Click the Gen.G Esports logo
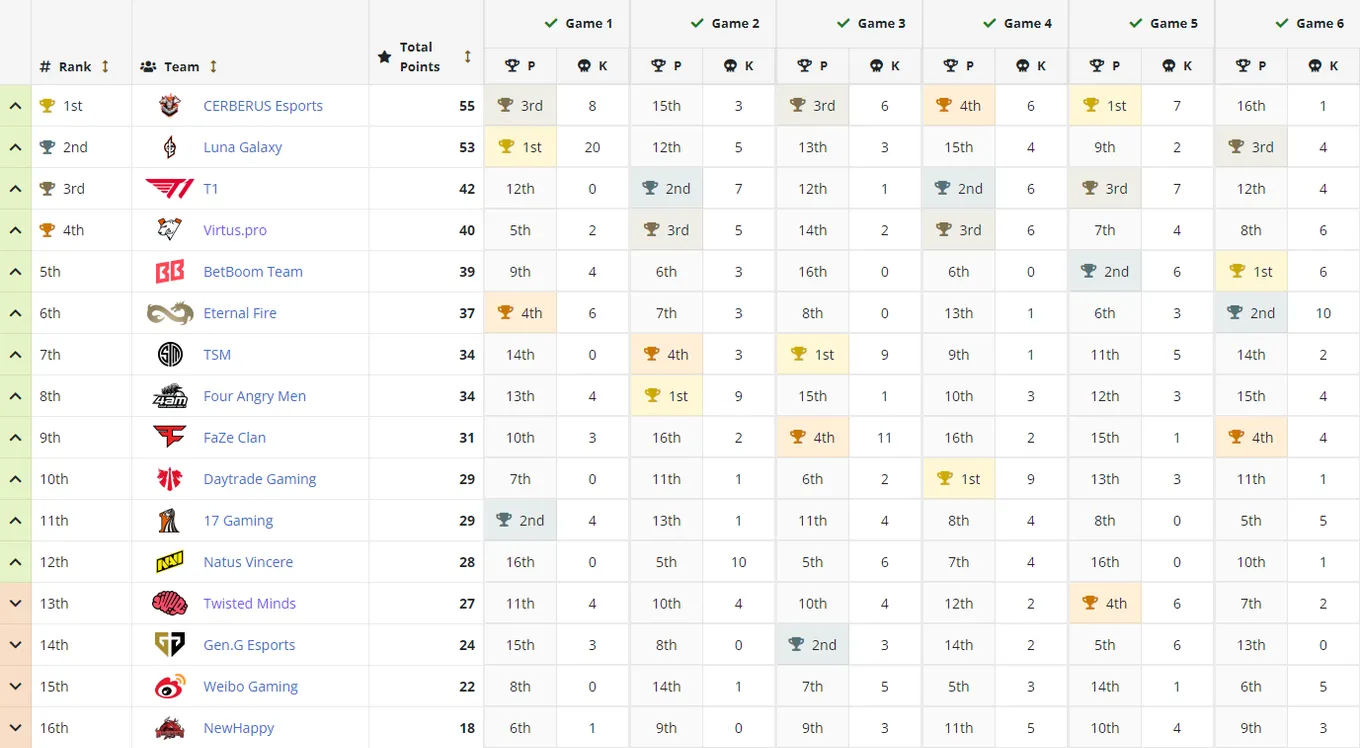Viewport: 1360px width, 748px height. [x=170, y=645]
